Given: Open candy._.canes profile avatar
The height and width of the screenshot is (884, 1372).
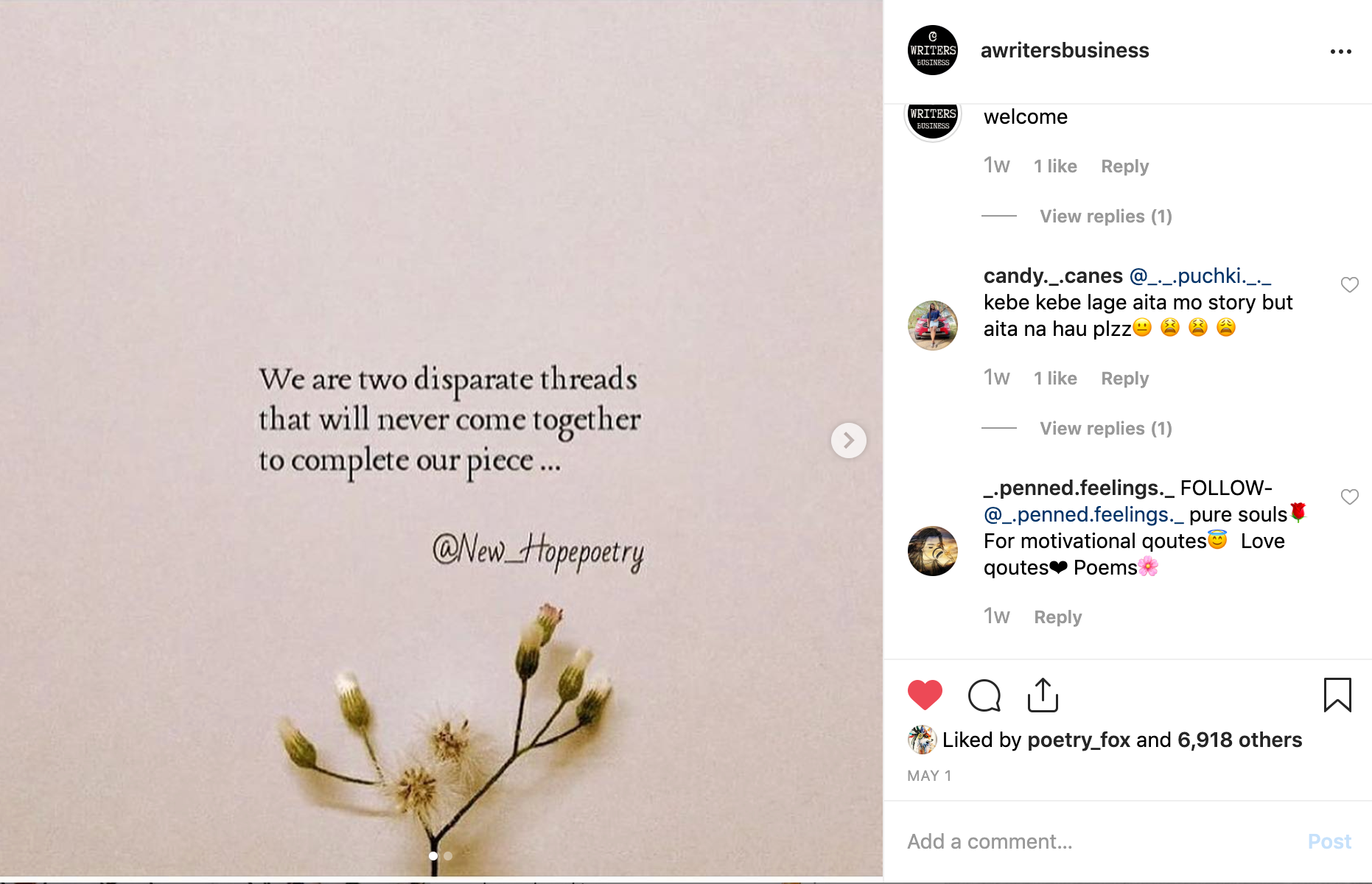Looking at the screenshot, I should [933, 326].
